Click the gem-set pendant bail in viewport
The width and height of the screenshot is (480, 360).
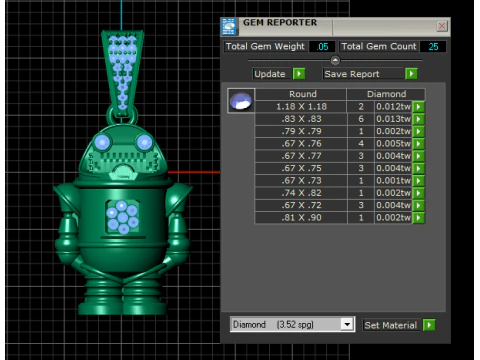coord(122,74)
